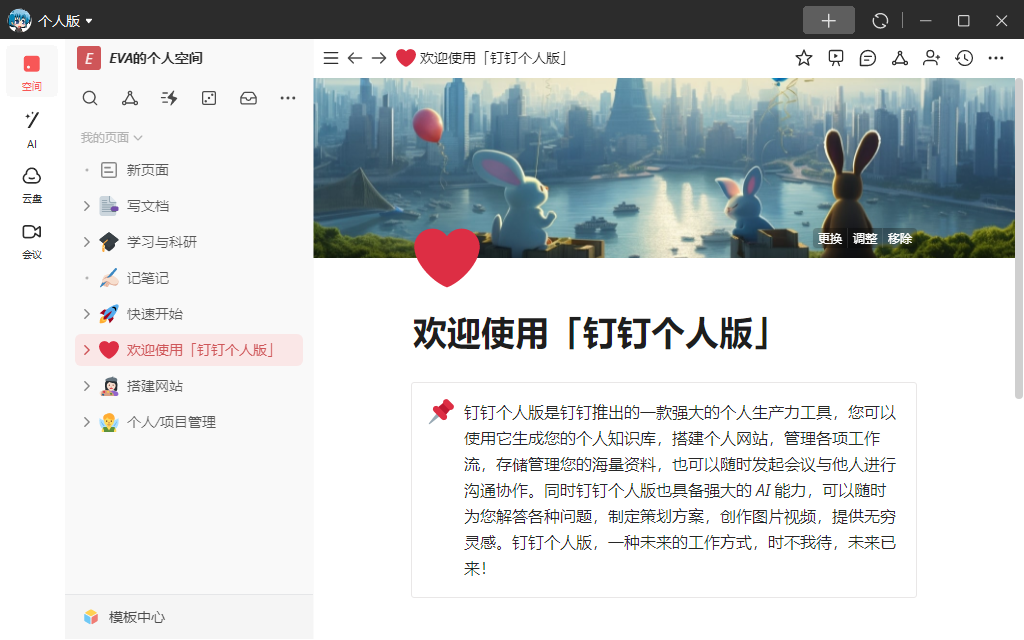1024x640 pixels.
Task: Open the comments bubble icon
Action: 868,58
